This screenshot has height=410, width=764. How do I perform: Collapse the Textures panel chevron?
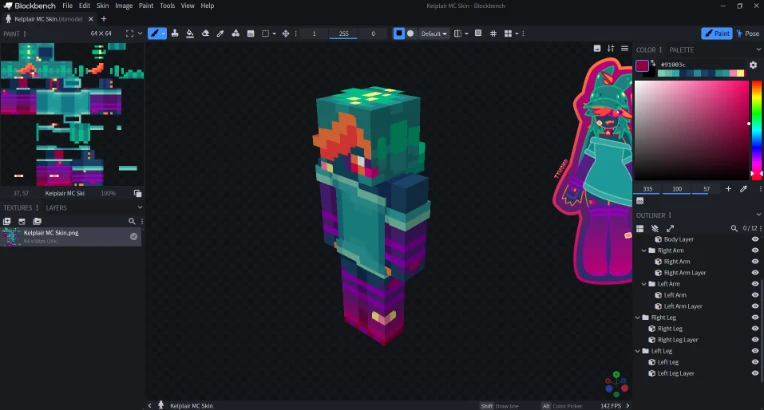click(x=140, y=208)
